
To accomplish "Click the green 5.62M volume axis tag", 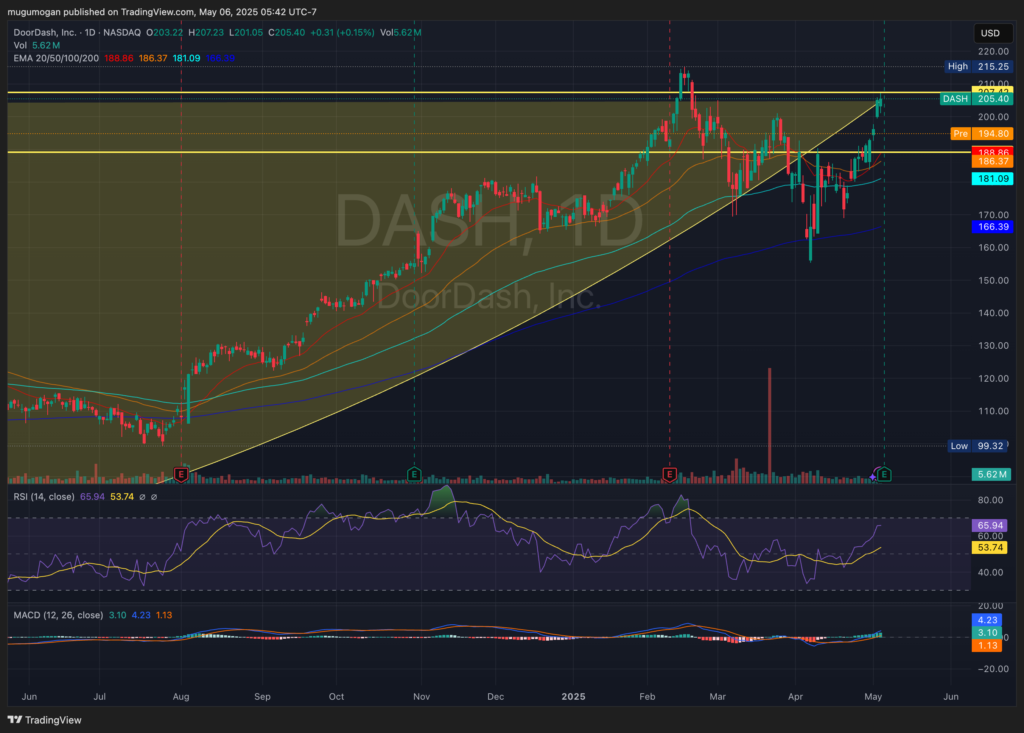I will coord(993,474).
